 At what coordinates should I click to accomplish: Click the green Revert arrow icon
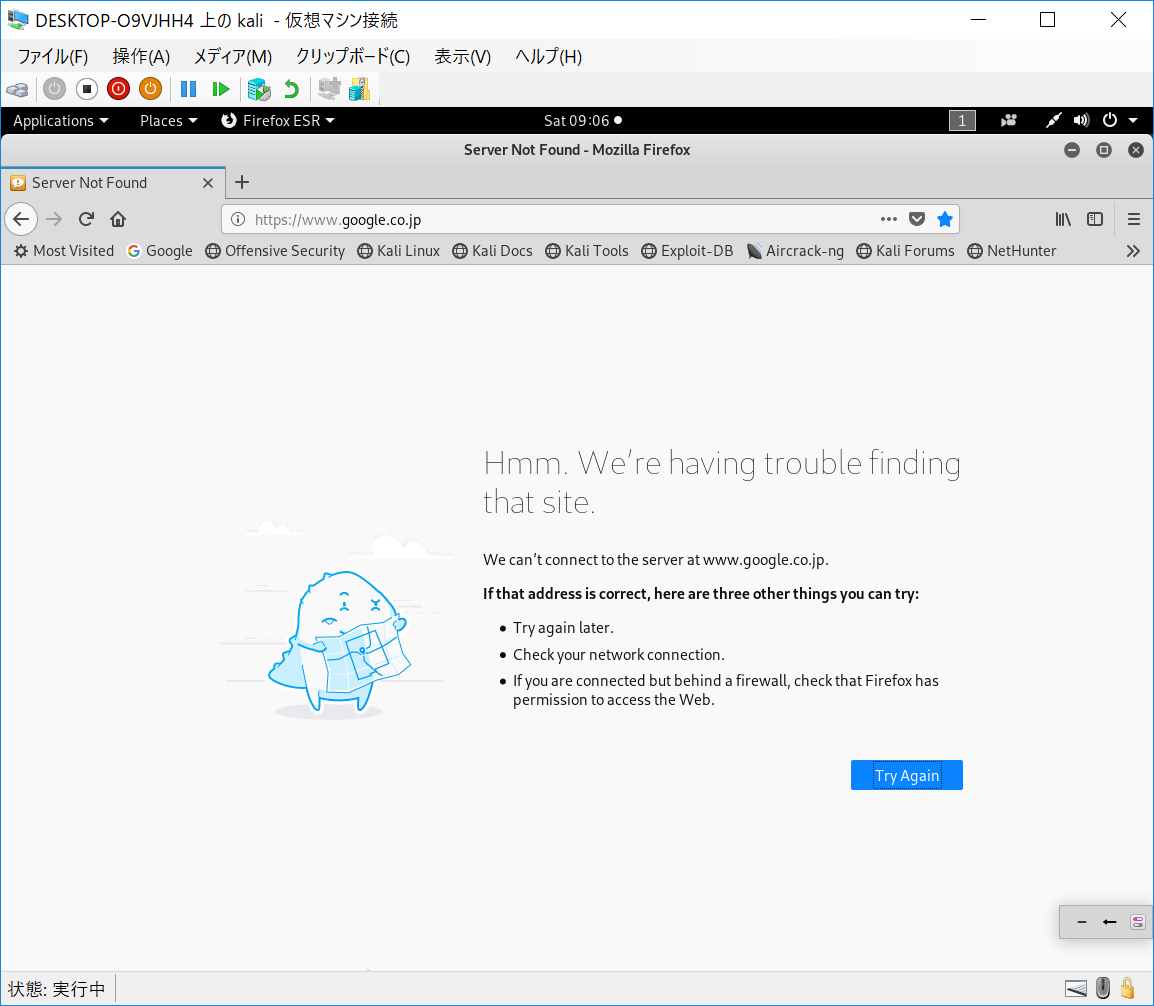(291, 89)
